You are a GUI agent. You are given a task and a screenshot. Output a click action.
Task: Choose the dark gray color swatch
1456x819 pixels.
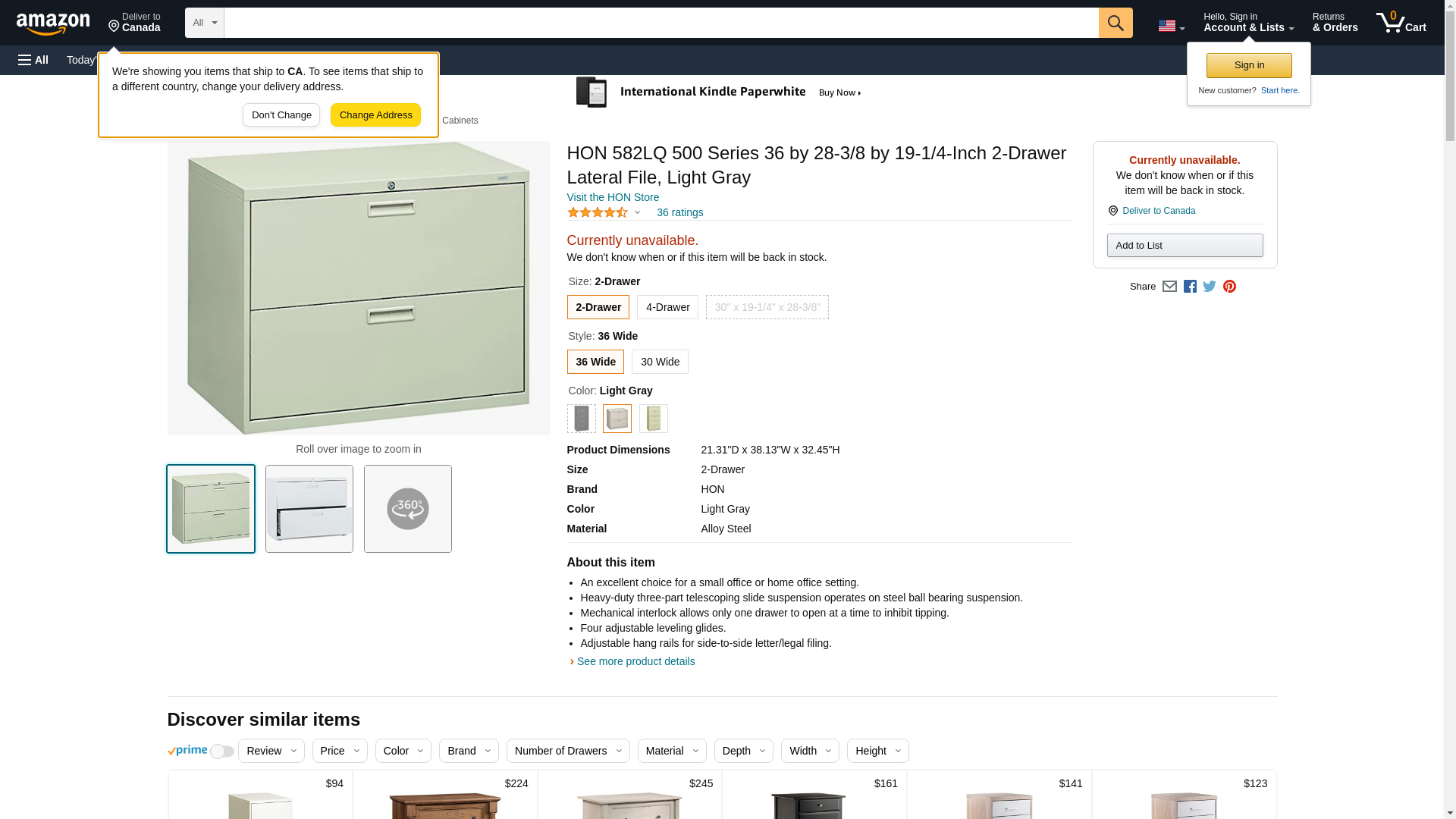coord(582,419)
